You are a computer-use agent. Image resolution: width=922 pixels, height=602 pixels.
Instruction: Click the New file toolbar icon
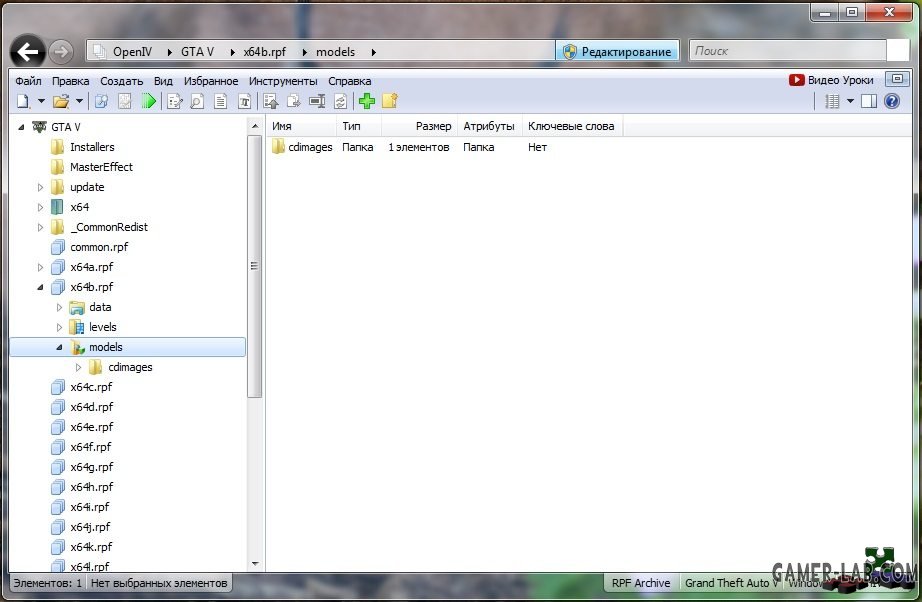click(x=23, y=101)
